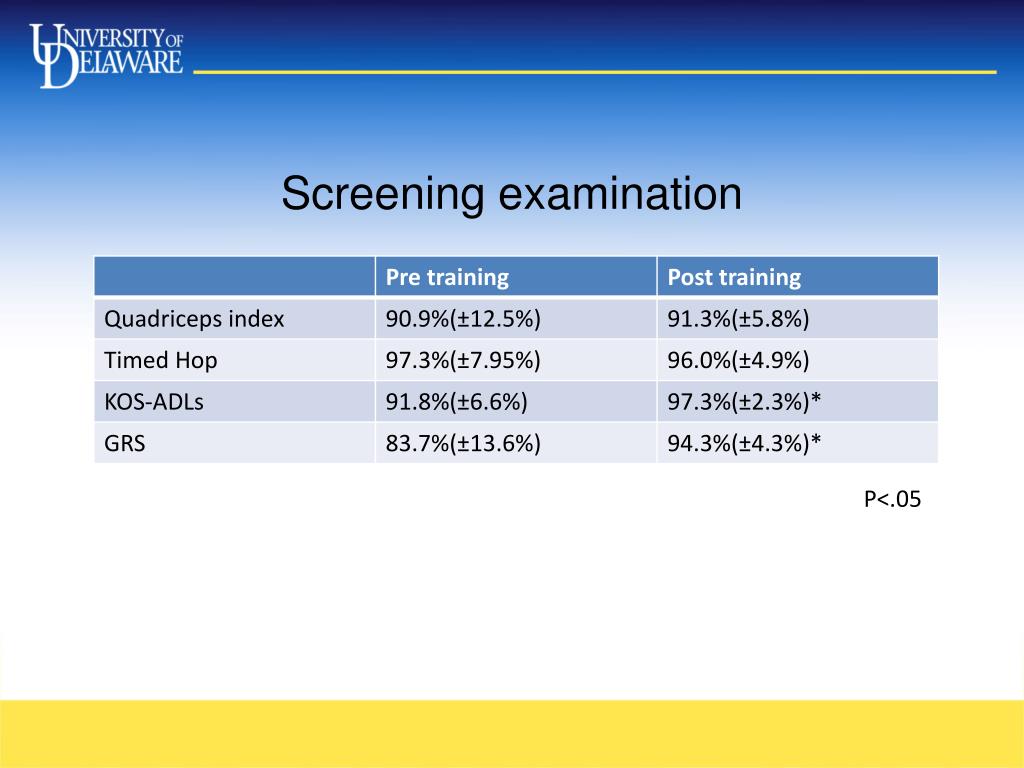This screenshot has width=1024, height=768.
Task: Select the 'P<.05' footnote text
Action: click(892, 499)
